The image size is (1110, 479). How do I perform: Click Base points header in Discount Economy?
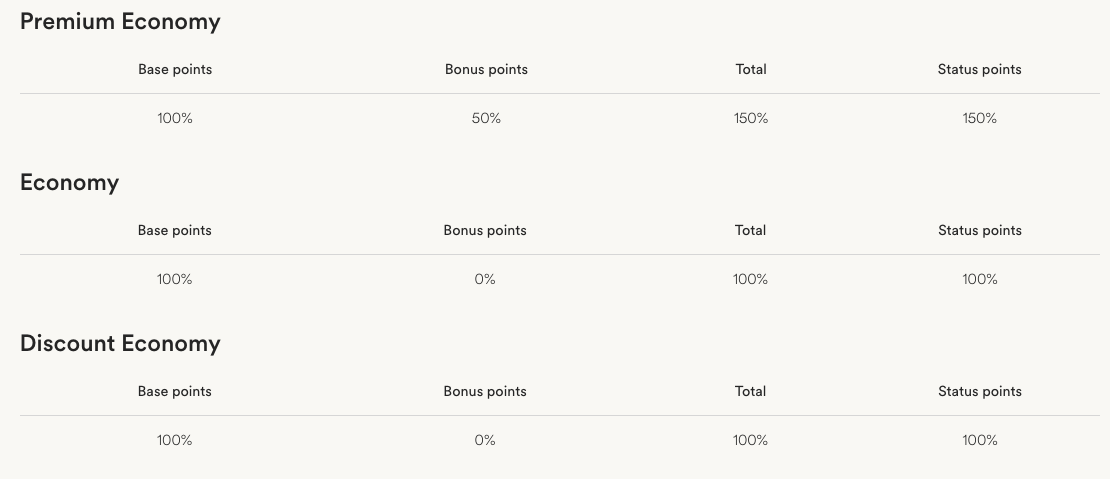175,392
